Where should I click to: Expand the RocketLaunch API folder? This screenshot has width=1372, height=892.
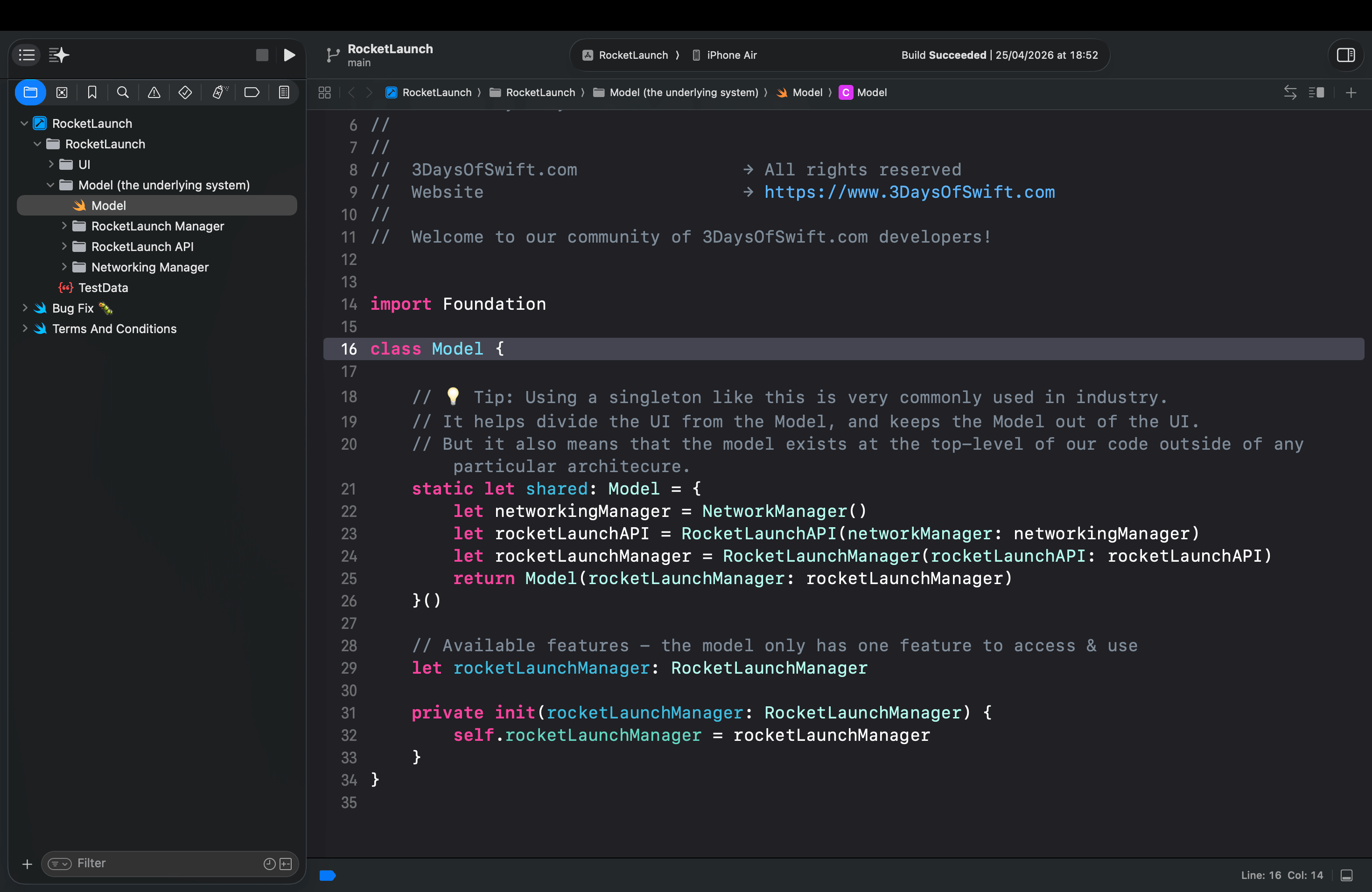(64, 247)
